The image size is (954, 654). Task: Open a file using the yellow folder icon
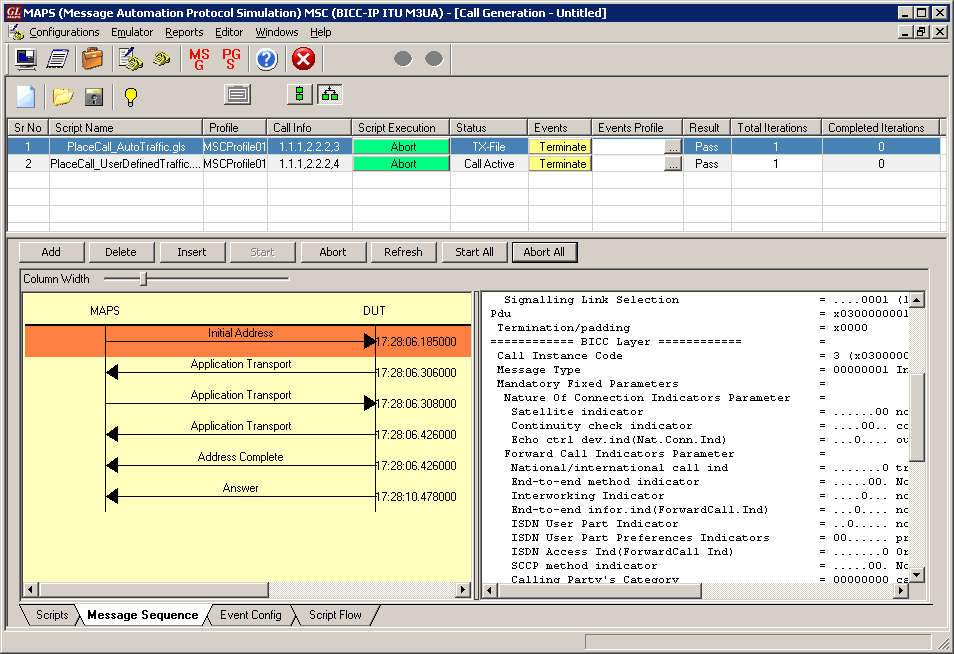(x=63, y=96)
